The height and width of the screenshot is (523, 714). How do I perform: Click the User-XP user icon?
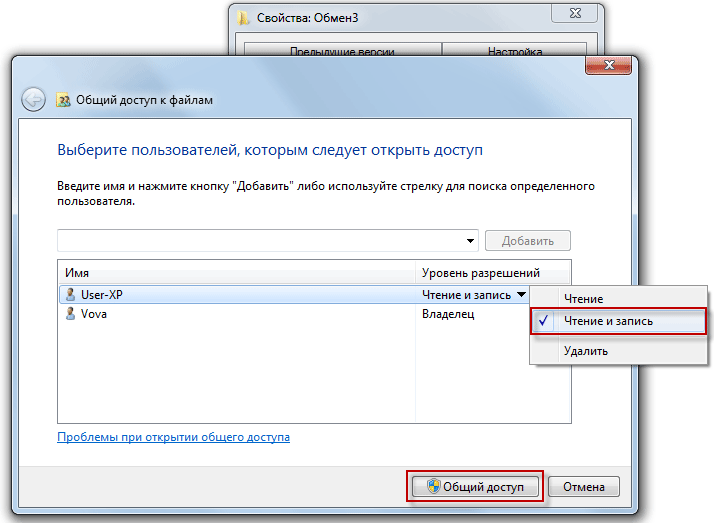pyautogui.click(x=70, y=295)
